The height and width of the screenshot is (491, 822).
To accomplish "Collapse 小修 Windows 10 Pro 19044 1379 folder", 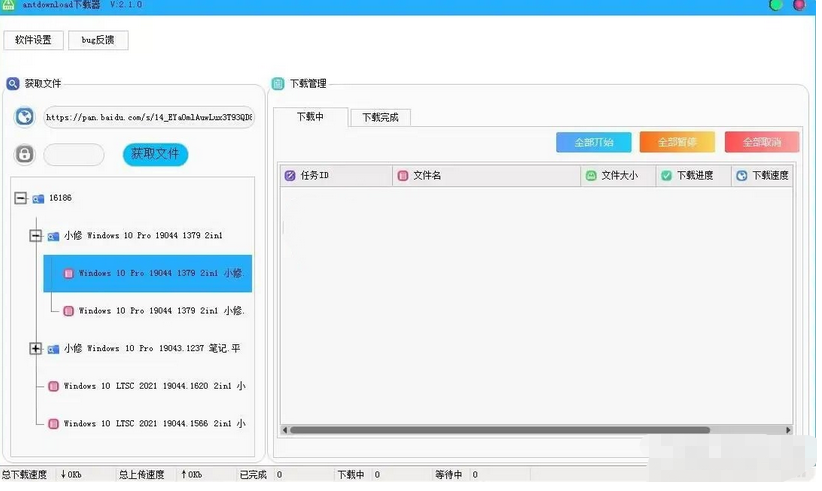I will click(x=36, y=236).
